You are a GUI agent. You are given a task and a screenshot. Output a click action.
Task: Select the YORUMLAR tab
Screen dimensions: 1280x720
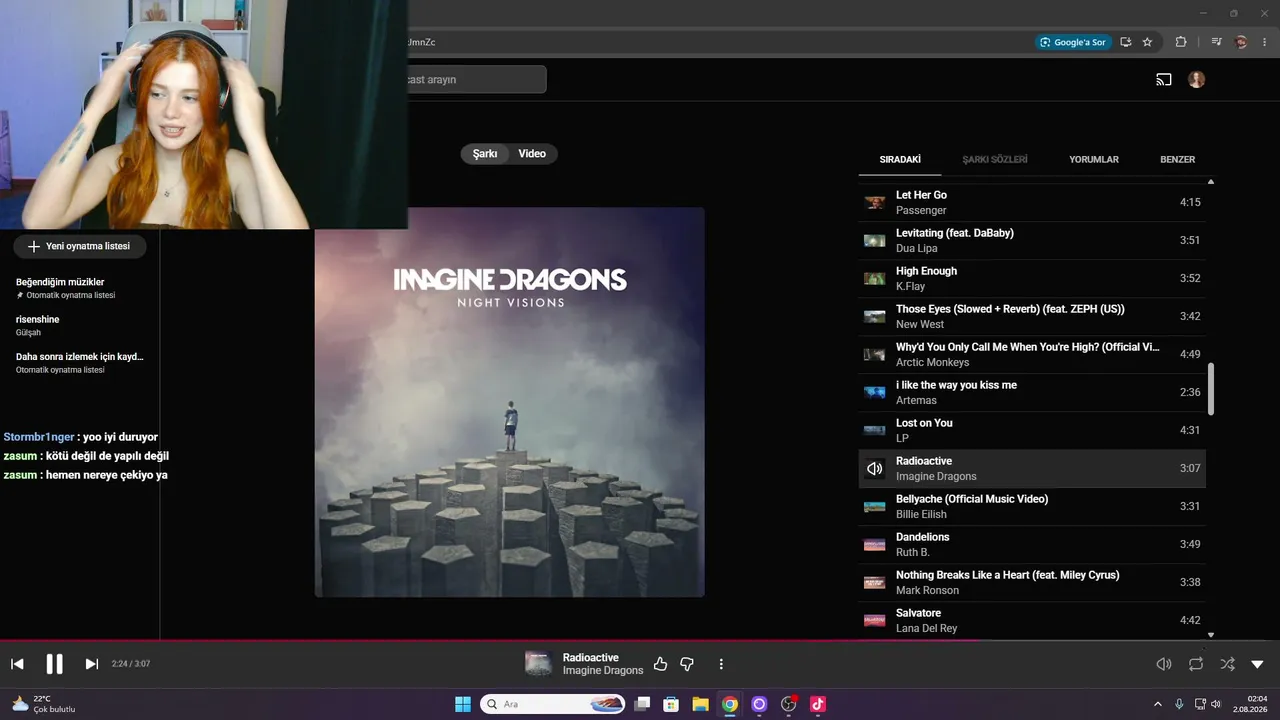pos(1094,160)
